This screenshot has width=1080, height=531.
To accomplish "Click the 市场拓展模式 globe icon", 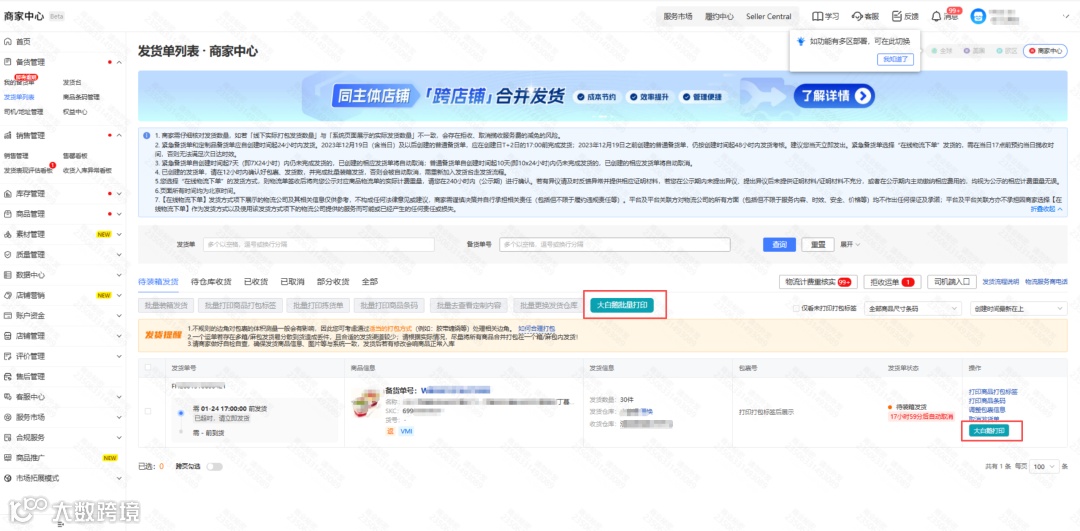I will pos(8,478).
